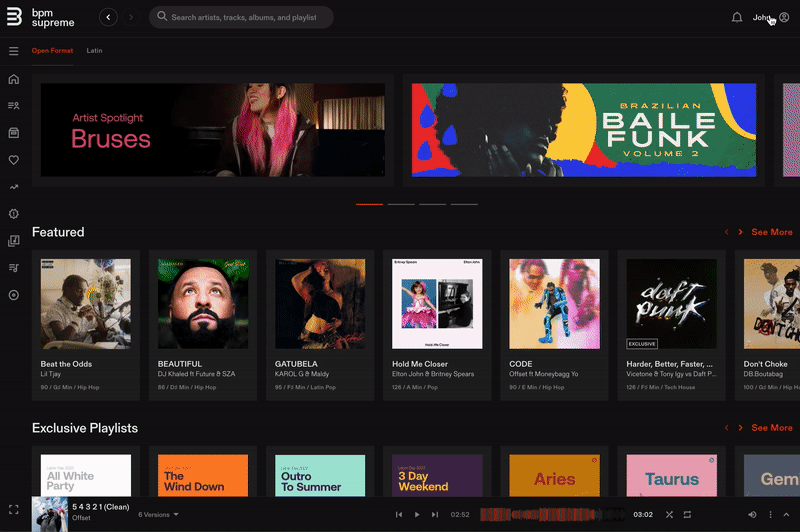Image resolution: width=800 pixels, height=532 pixels.
Task: Open the Beat the Odds album cover
Action: [x=86, y=304]
